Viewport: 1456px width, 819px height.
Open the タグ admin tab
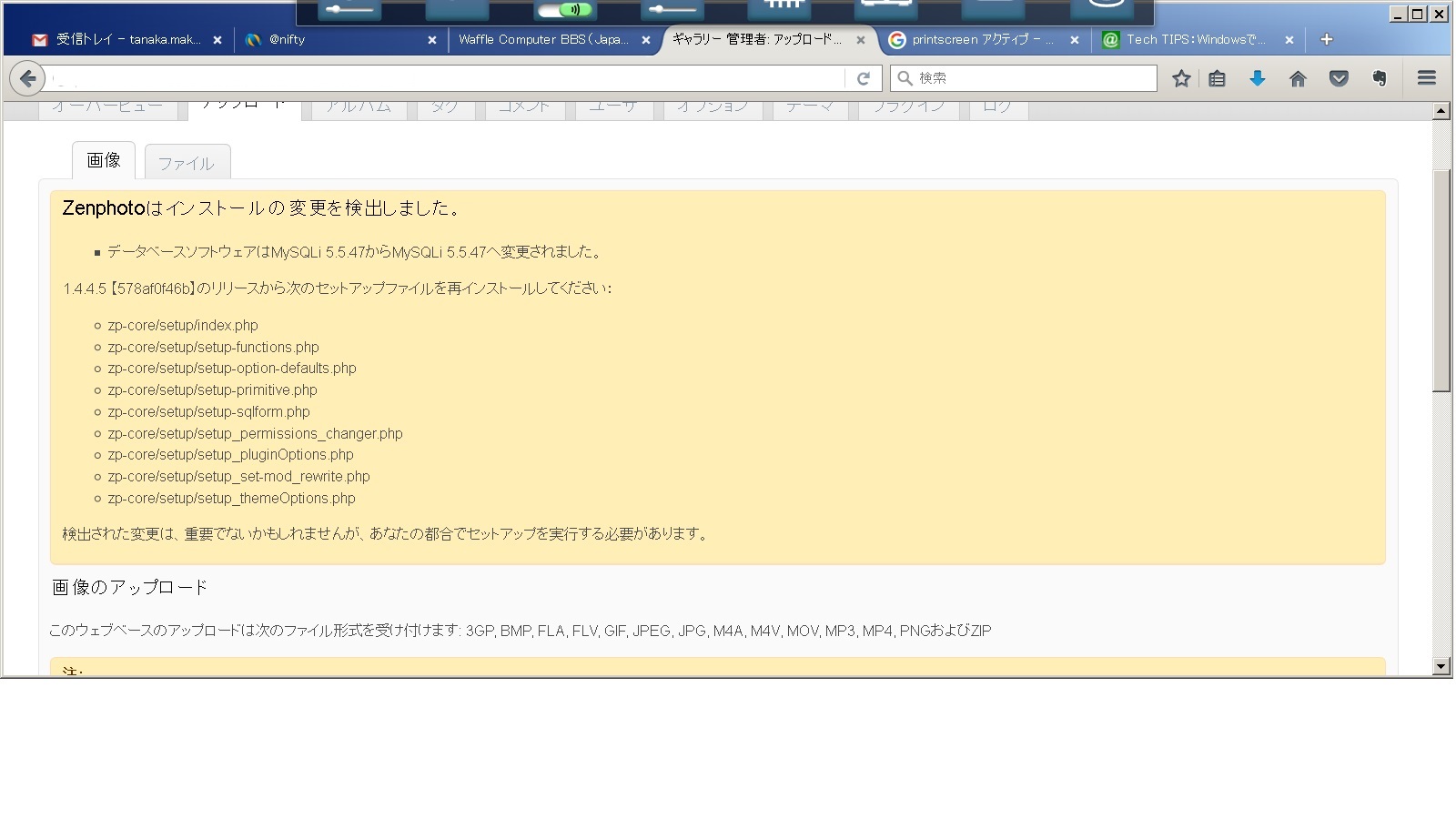[x=444, y=109]
